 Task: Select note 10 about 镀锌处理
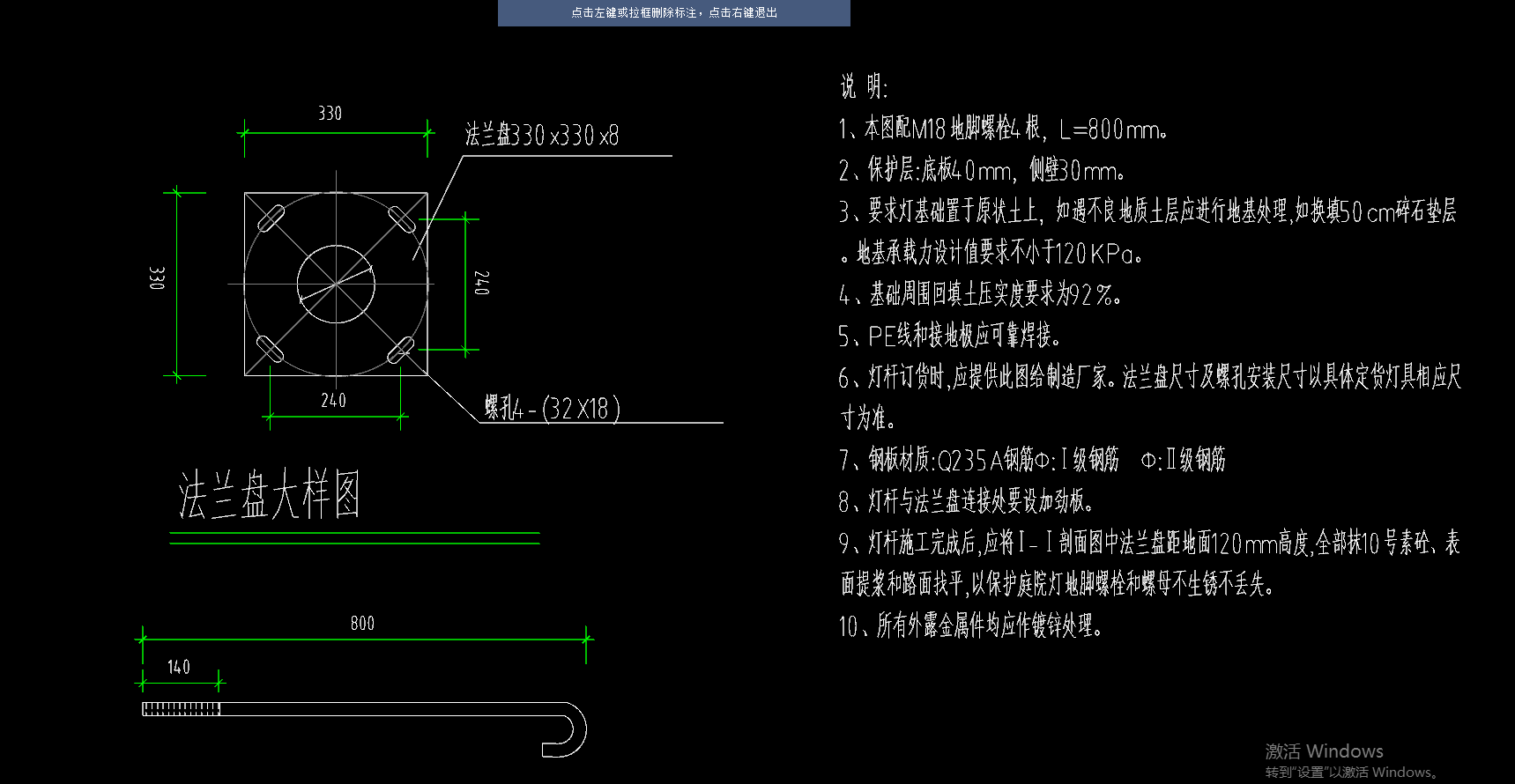[x=970, y=625]
